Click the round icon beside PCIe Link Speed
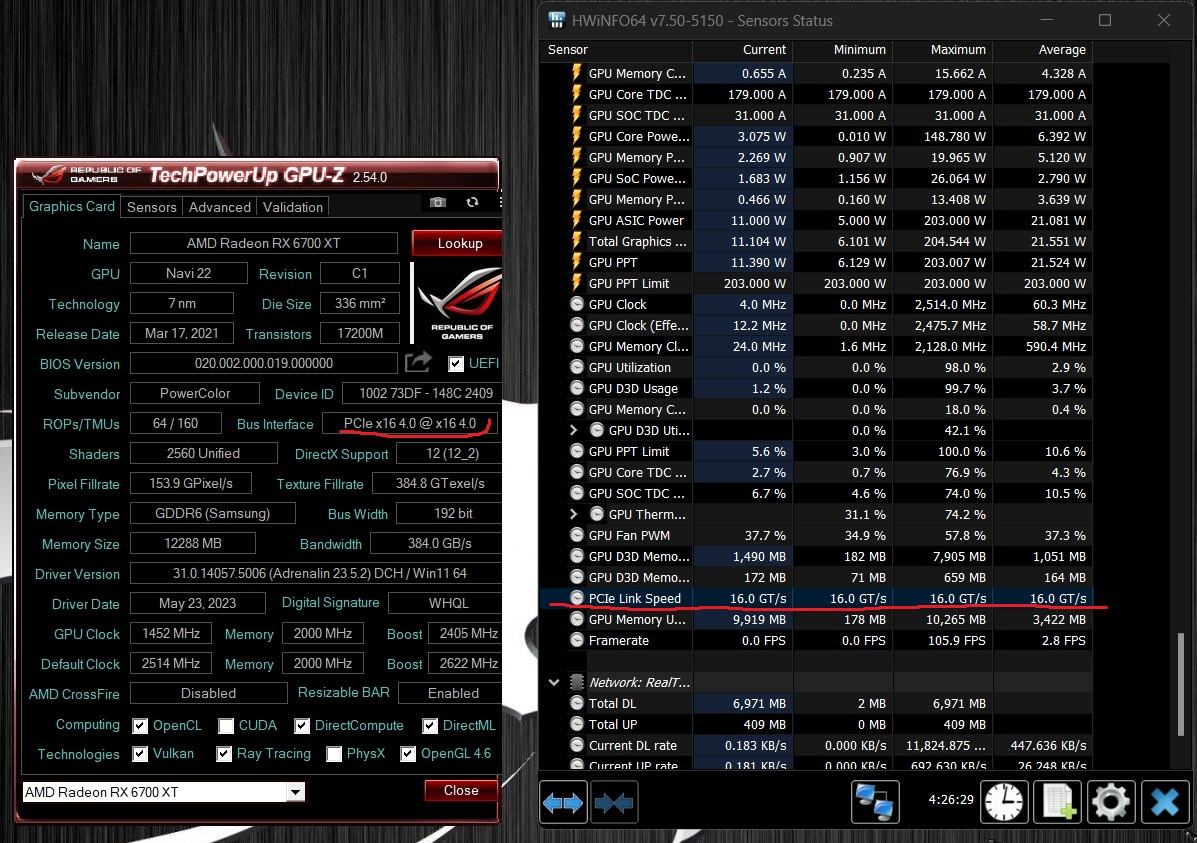1197x843 pixels. coord(577,598)
